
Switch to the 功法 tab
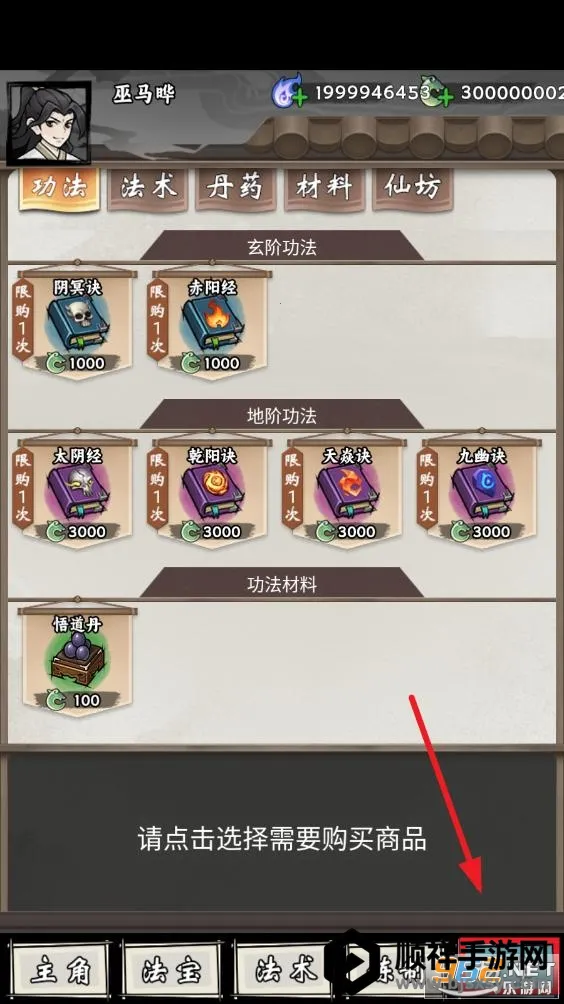(59, 188)
